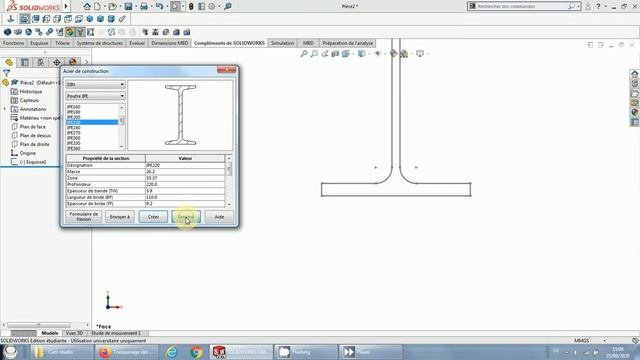Click the beam section preview thumbnail
640x360 pixels.
[x=180, y=115]
